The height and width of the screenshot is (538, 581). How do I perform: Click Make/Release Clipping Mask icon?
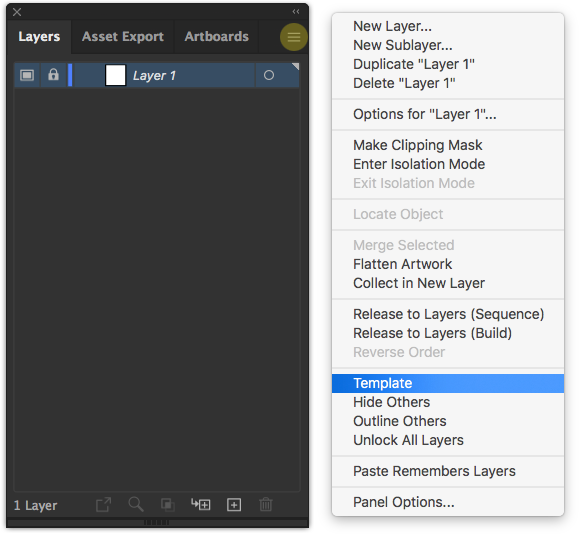coord(168,505)
